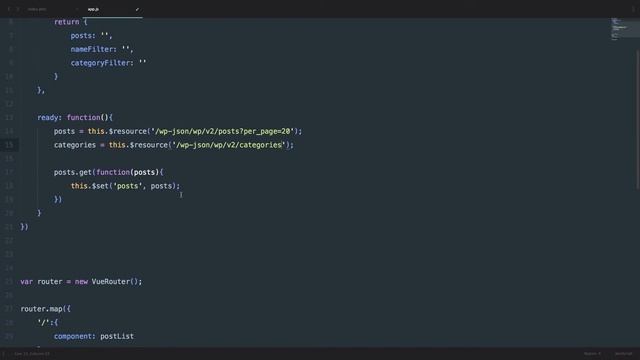The height and width of the screenshot is (360, 640).
Task: Close the app.js tab via its modified marker
Action: [x=137, y=9]
